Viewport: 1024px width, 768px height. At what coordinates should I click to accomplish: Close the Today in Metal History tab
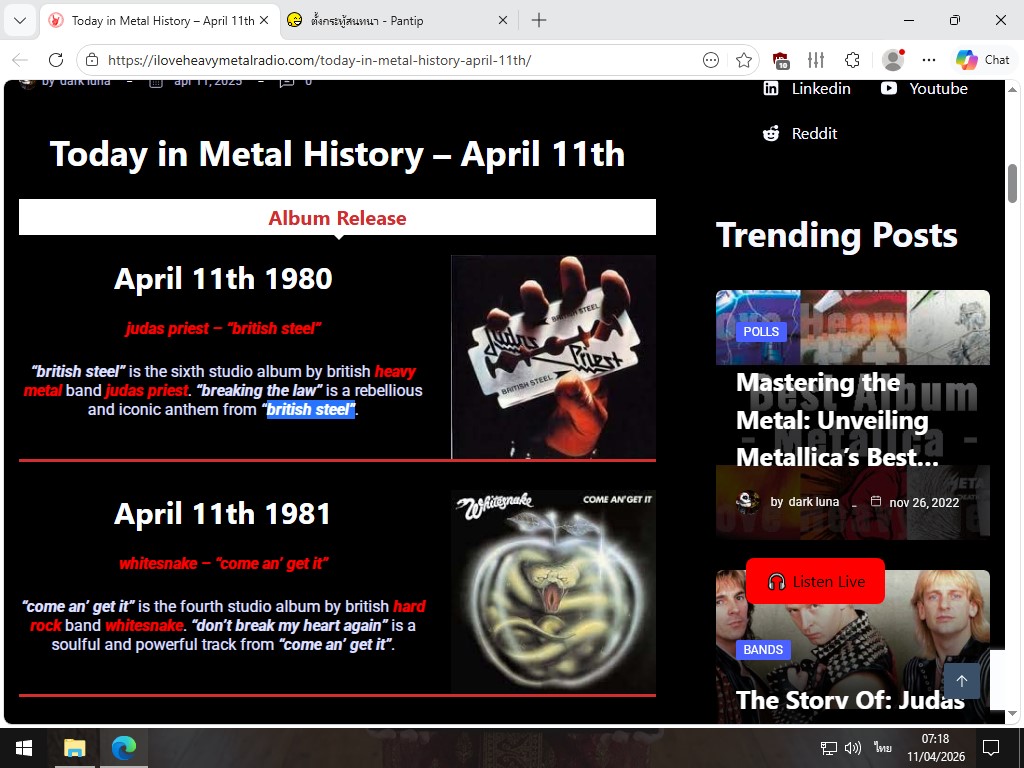264,20
